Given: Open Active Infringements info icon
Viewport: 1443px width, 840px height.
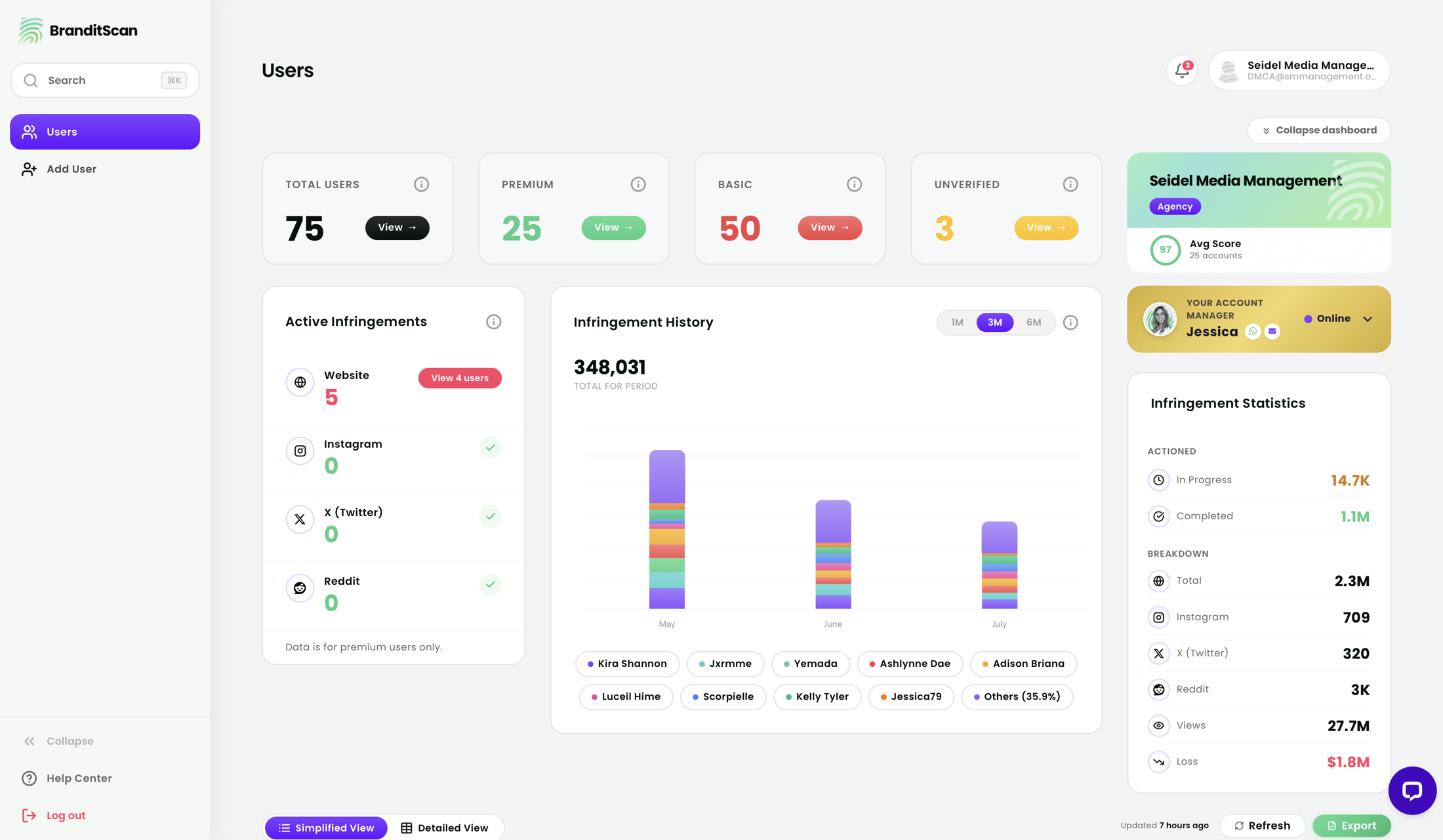Looking at the screenshot, I should [x=493, y=321].
